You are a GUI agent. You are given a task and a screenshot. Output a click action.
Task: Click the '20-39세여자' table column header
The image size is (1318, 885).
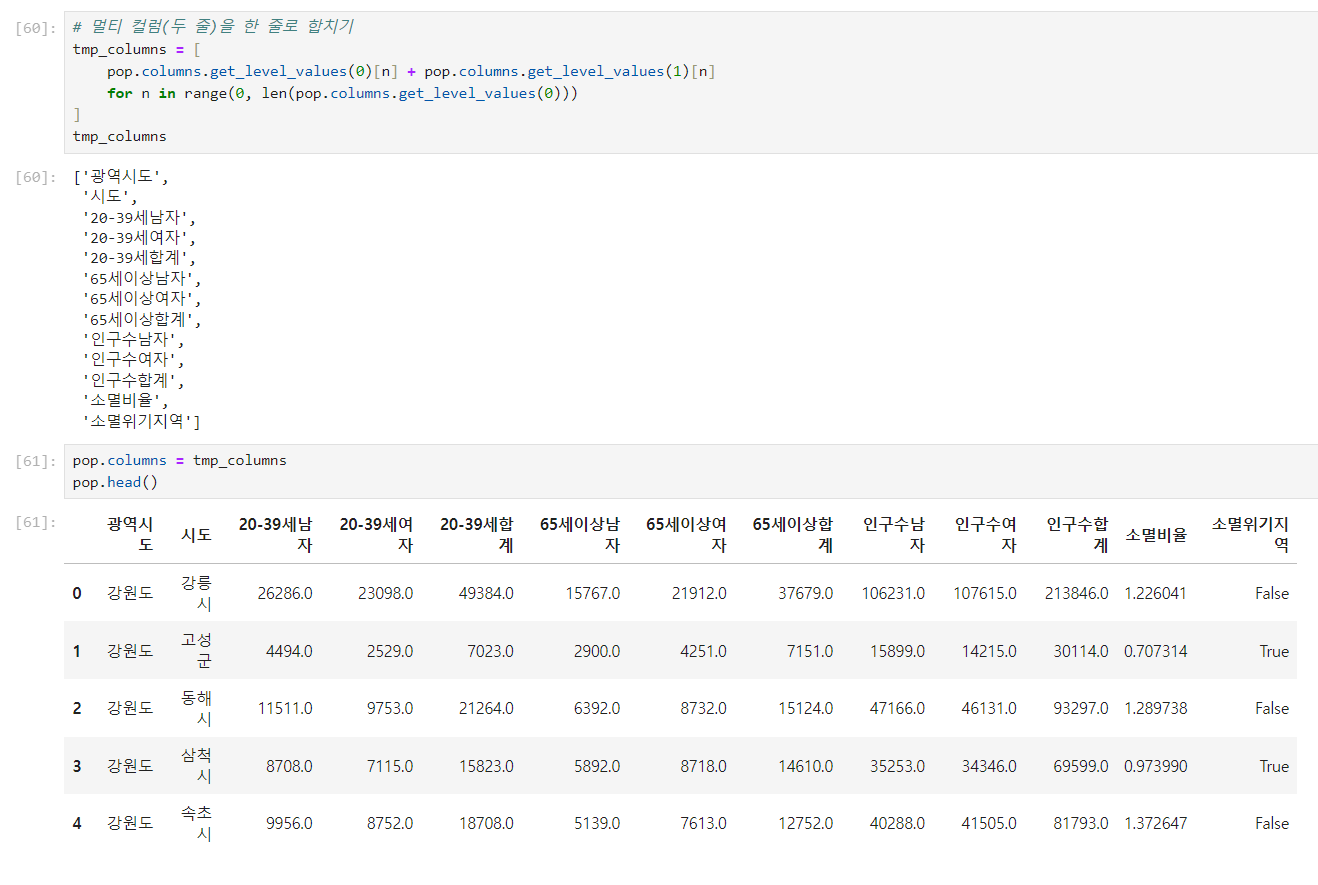pos(376,535)
